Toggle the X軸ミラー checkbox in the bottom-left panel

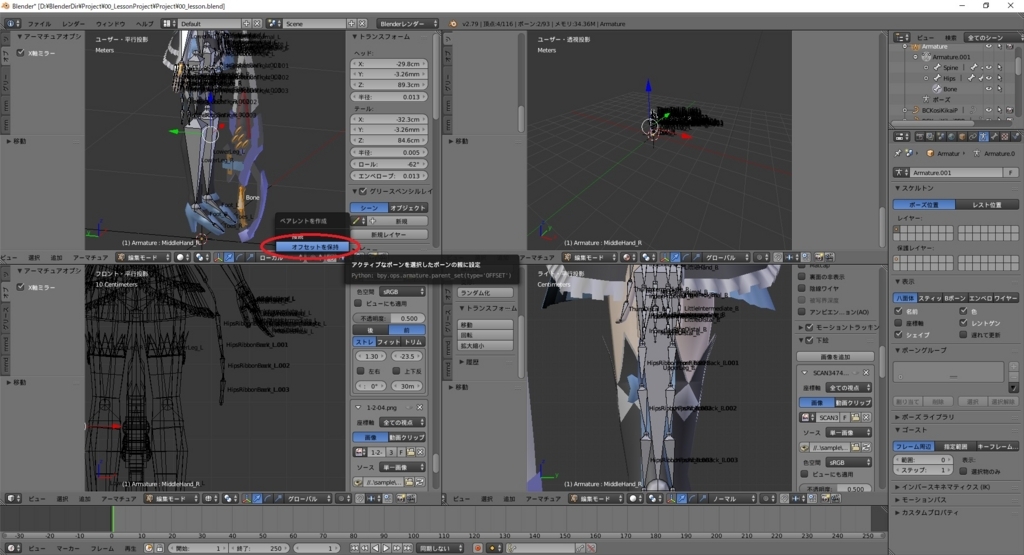point(21,287)
